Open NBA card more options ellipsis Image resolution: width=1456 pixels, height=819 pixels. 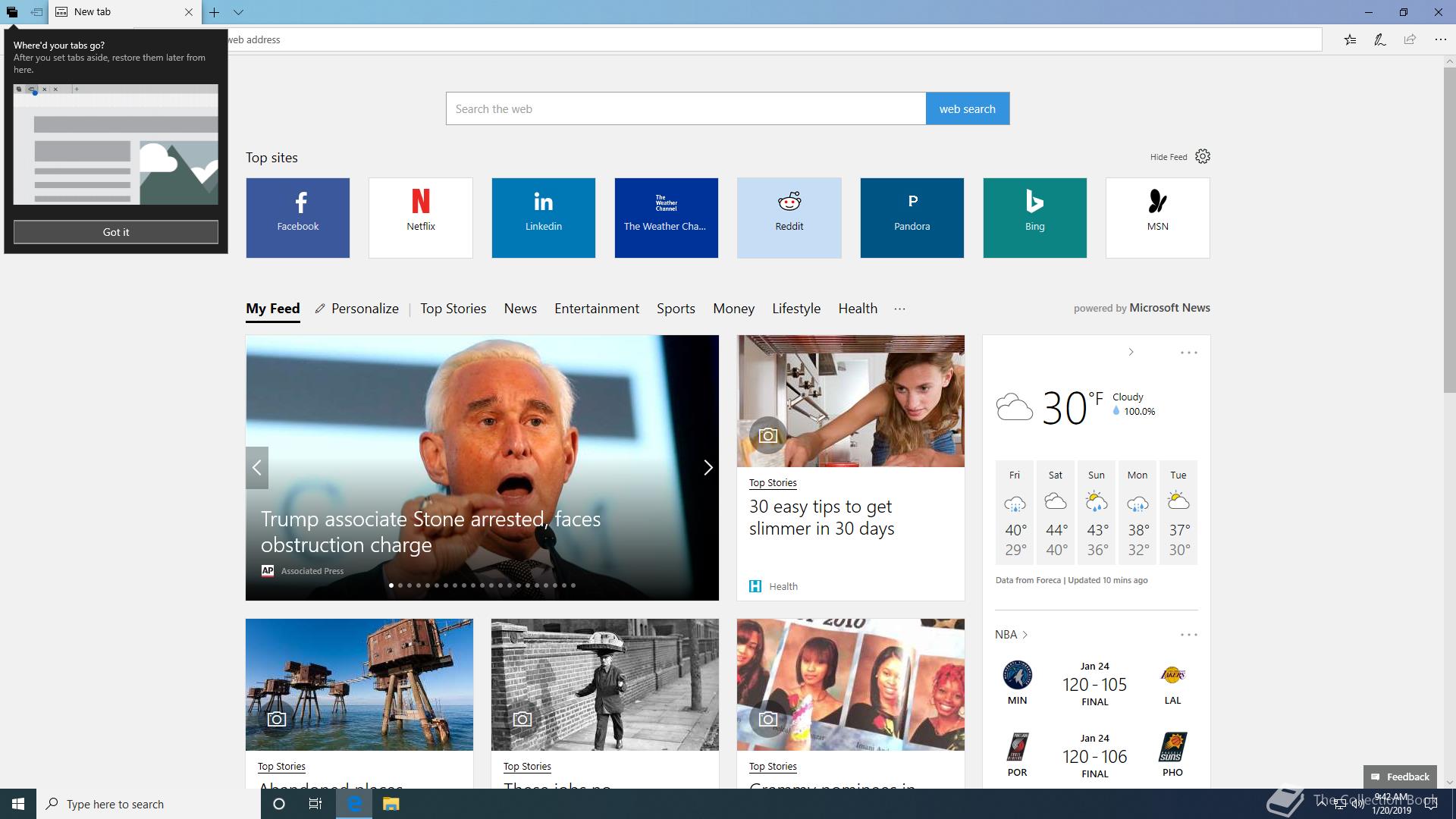[1189, 635]
